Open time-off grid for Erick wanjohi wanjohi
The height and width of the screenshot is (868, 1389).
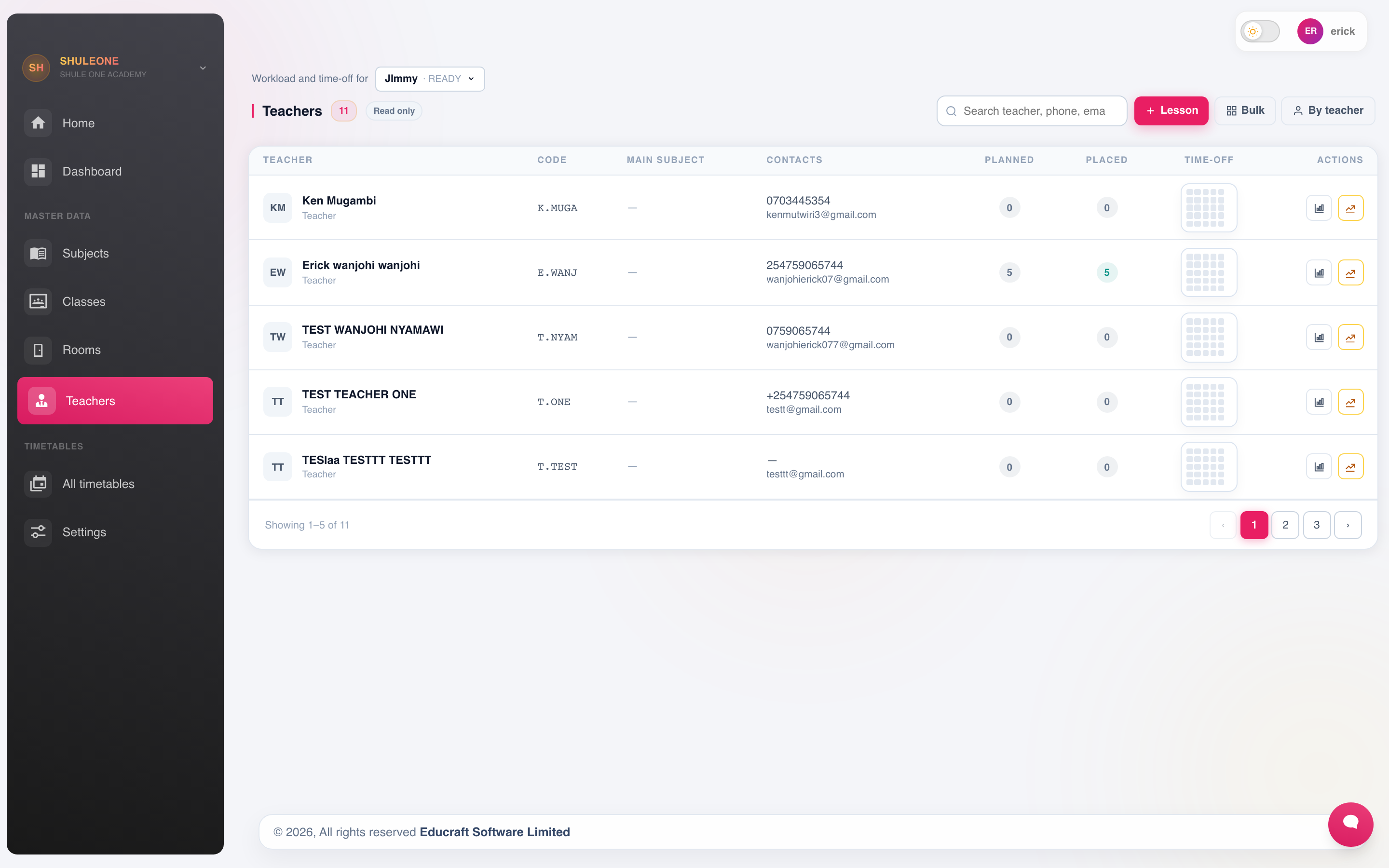[x=1208, y=272]
